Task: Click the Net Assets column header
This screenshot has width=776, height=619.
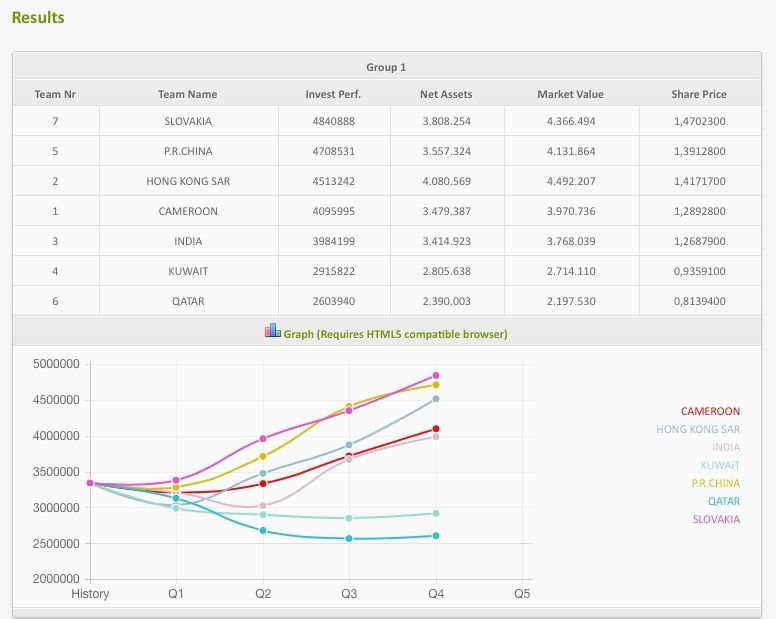Action: pyautogui.click(x=446, y=94)
